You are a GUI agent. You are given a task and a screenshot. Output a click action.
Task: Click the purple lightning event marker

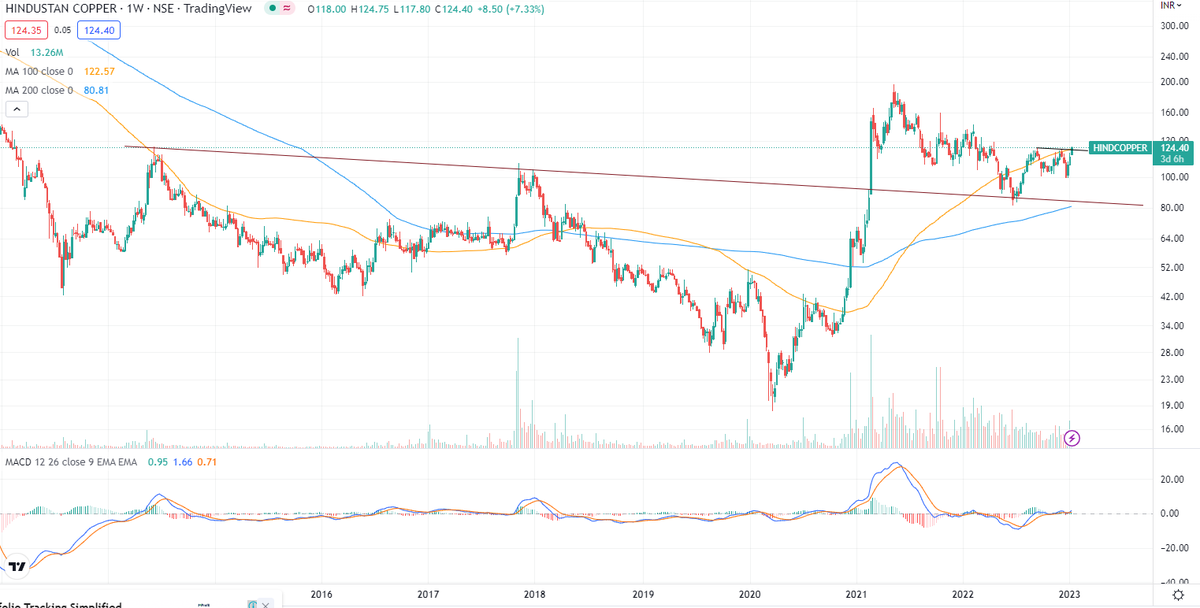coord(1072,438)
